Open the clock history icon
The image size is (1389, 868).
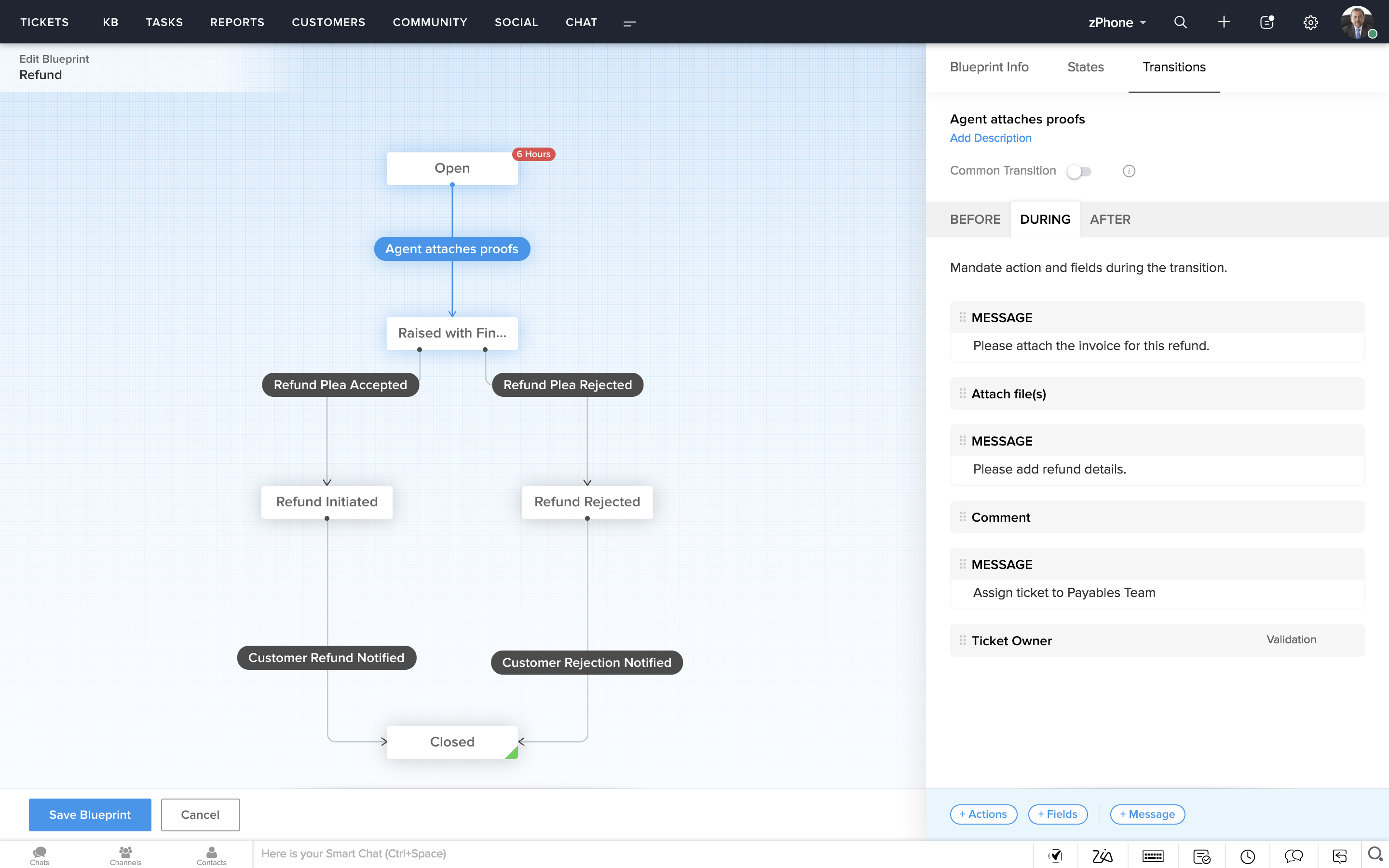tap(1247, 856)
